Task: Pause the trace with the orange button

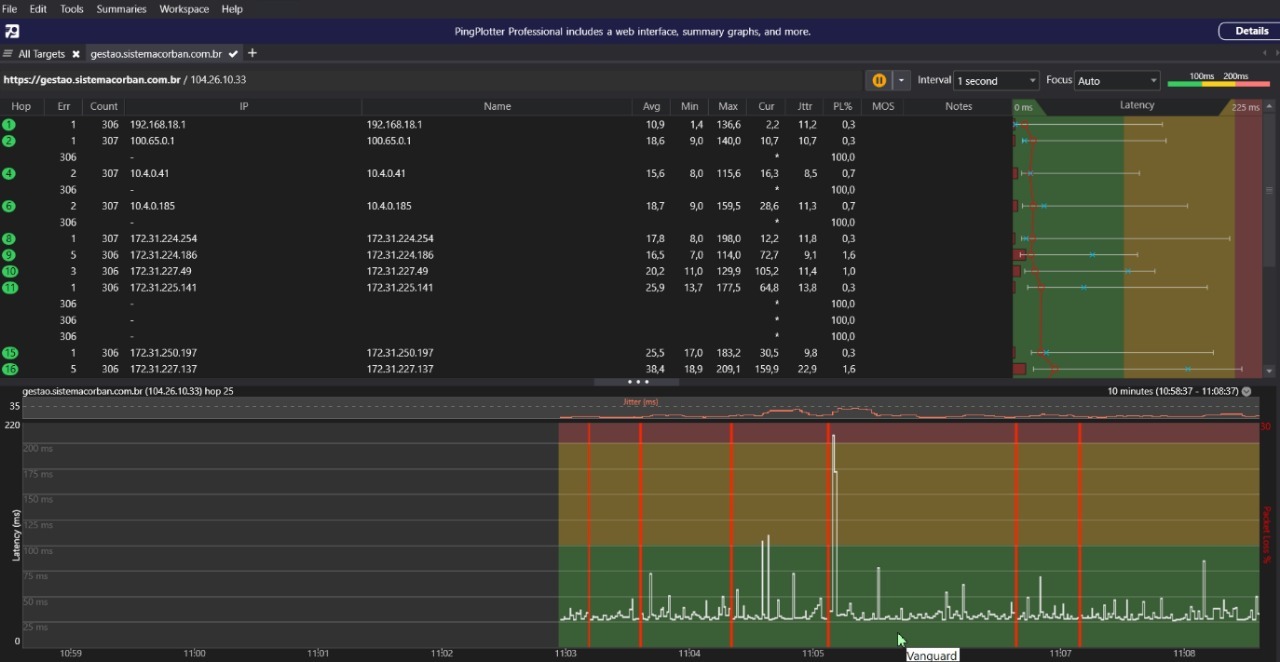Action: point(878,80)
